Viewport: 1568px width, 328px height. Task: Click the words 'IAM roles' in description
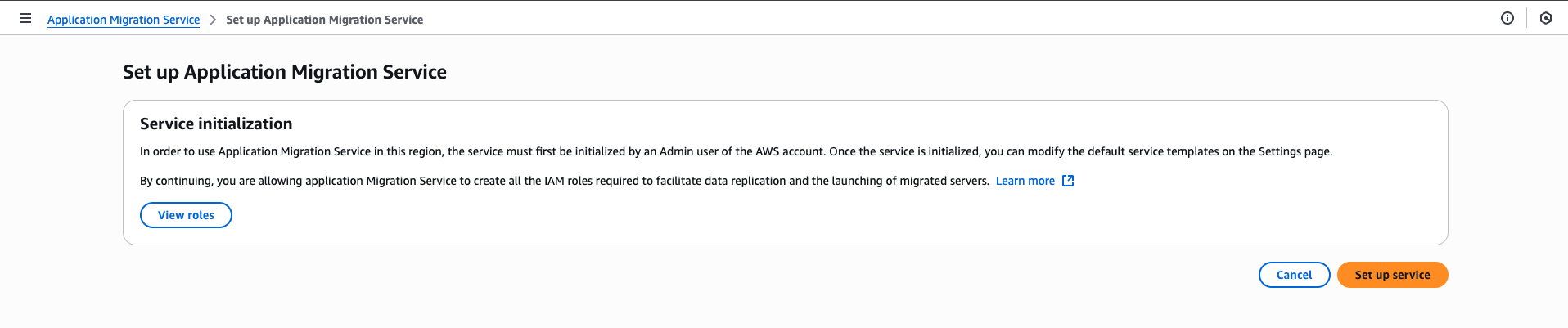[x=568, y=181]
